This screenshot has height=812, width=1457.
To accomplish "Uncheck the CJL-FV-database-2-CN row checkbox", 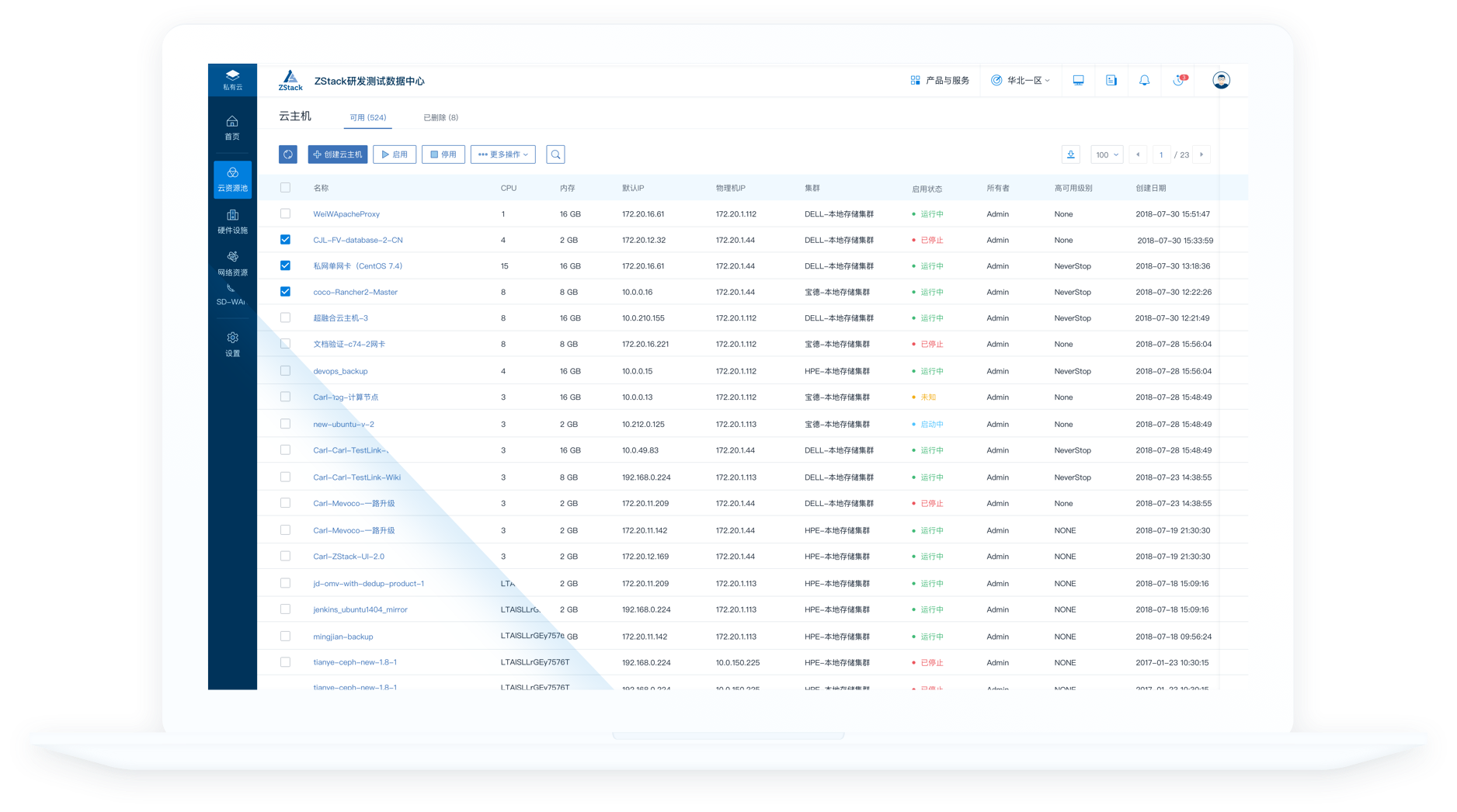I will tap(285, 240).
